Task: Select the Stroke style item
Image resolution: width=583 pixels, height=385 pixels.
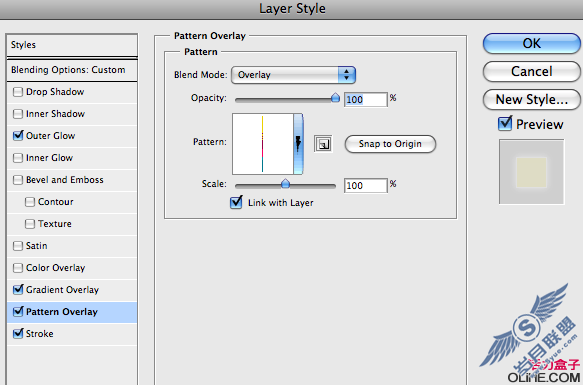Action: click(x=72, y=334)
